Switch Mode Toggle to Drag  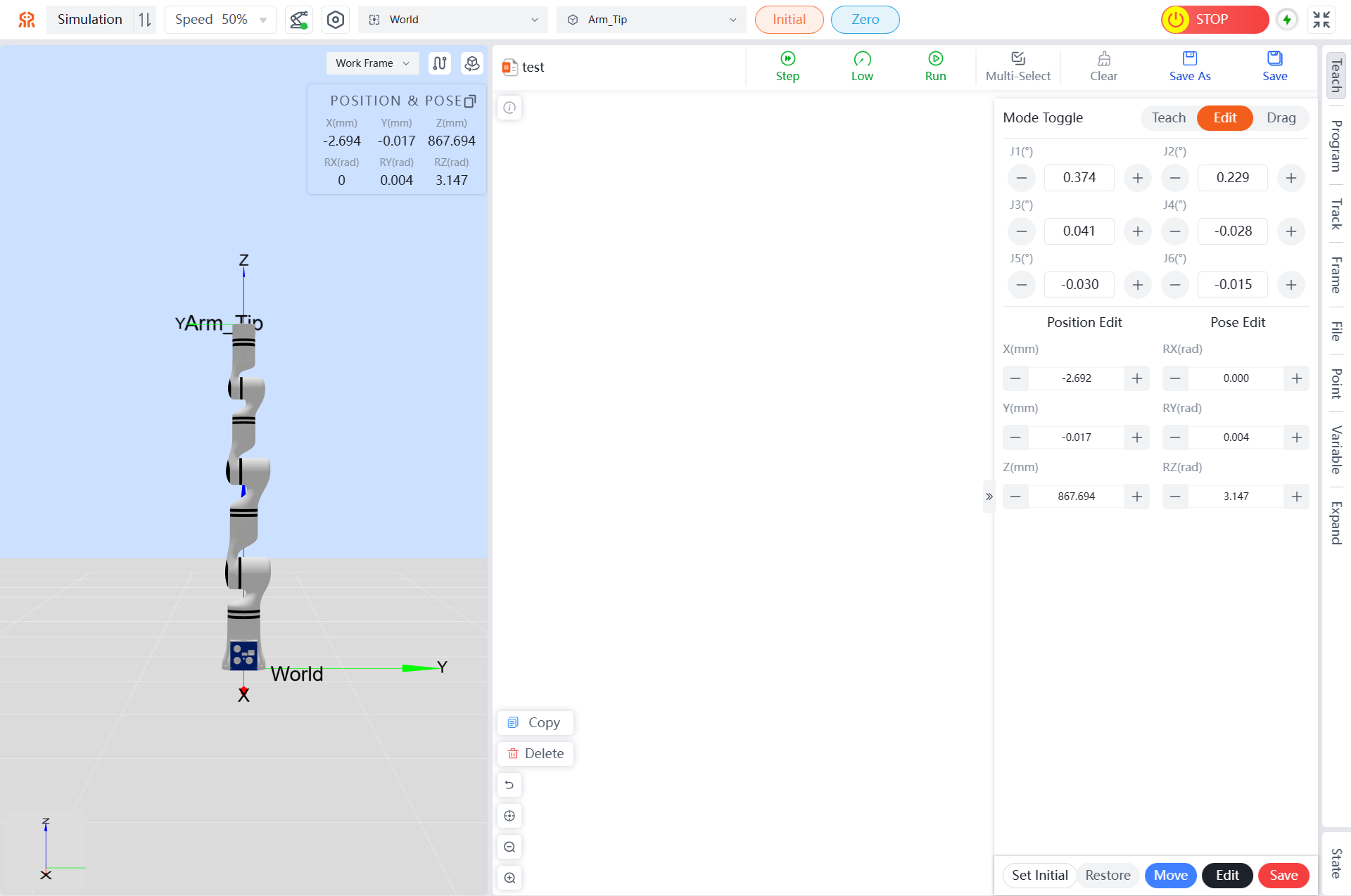tap(1281, 118)
